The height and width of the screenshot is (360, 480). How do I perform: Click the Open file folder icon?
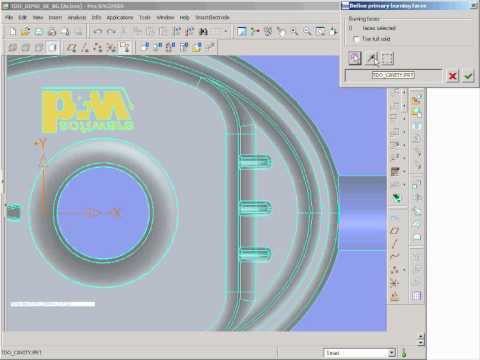pyautogui.click(x=25, y=32)
